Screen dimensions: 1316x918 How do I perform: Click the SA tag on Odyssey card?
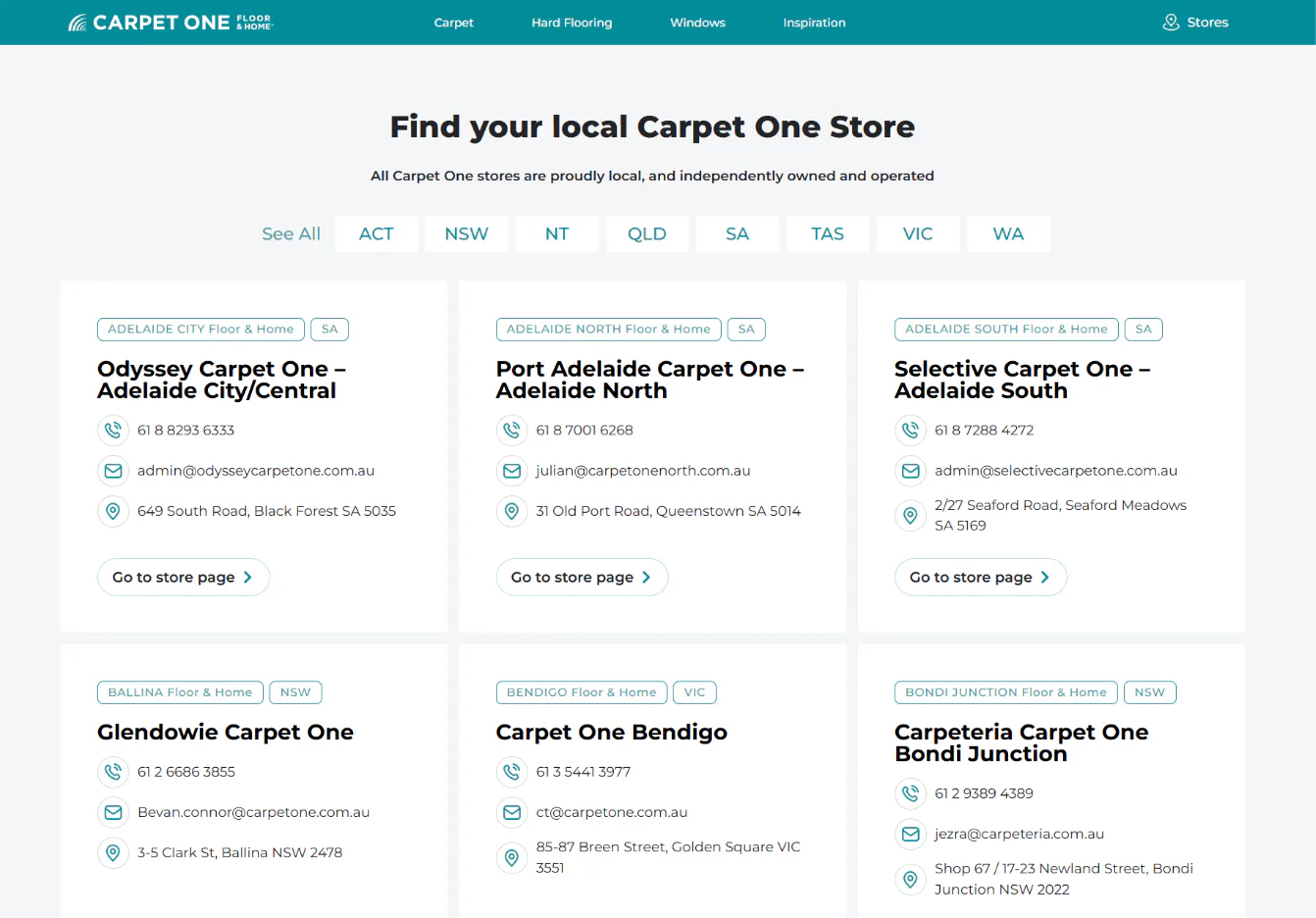coord(329,330)
